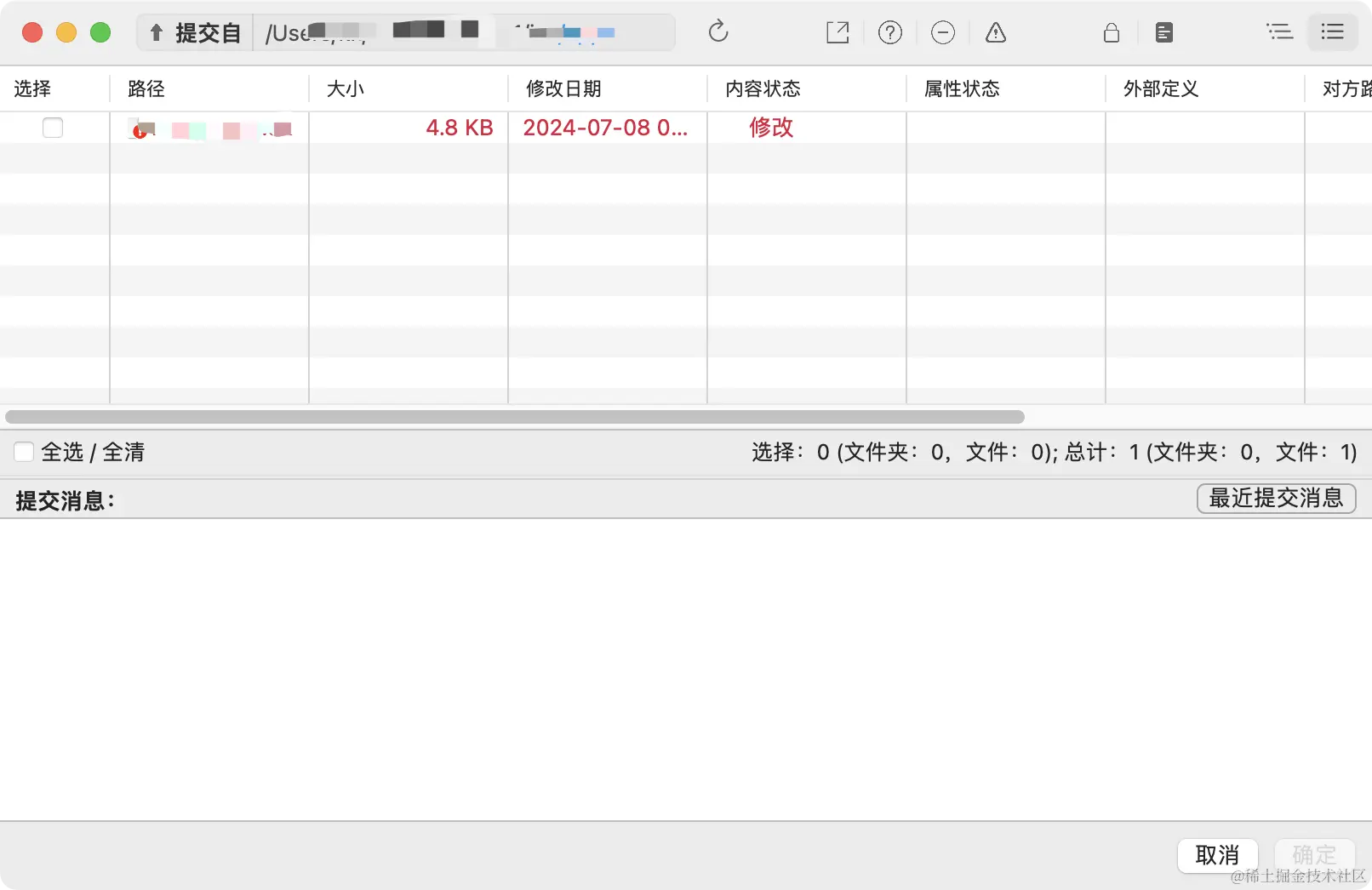The height and width of the screenshot is (890, 1372).
Task: Click the 提交自 path label
Action: pyautogui.click(x=209, y=33)
